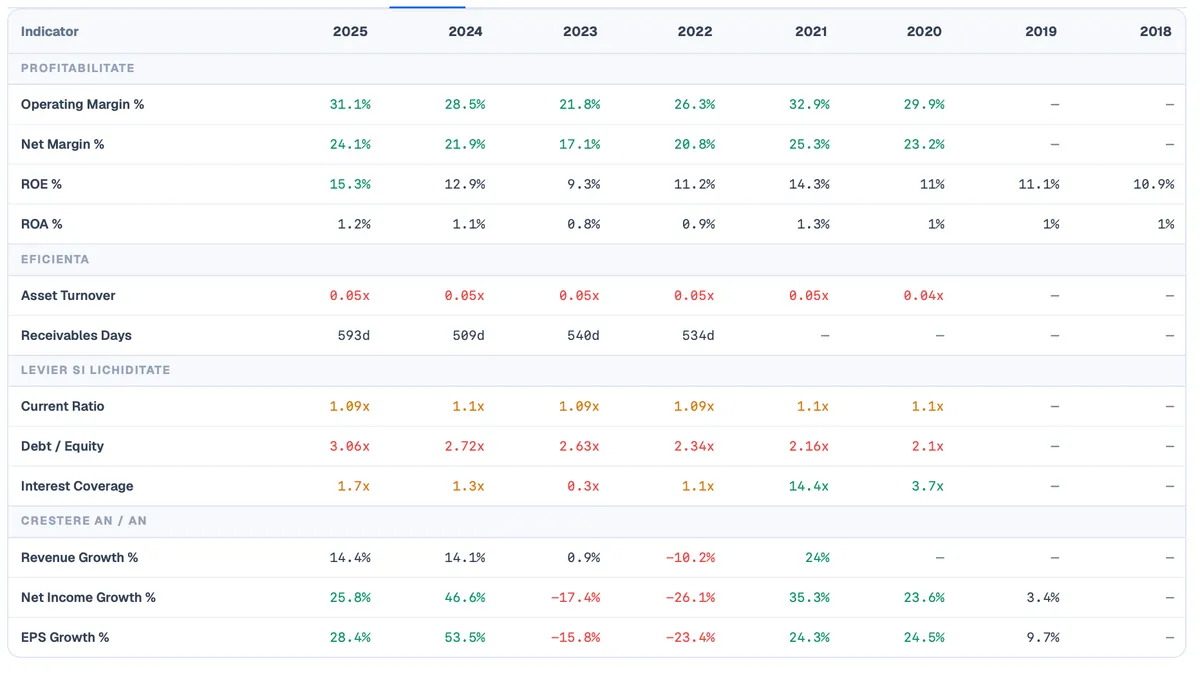This screenshot has height=676, width=1200.
Task: Click the 2018 column header
Action: (1155, 31)
